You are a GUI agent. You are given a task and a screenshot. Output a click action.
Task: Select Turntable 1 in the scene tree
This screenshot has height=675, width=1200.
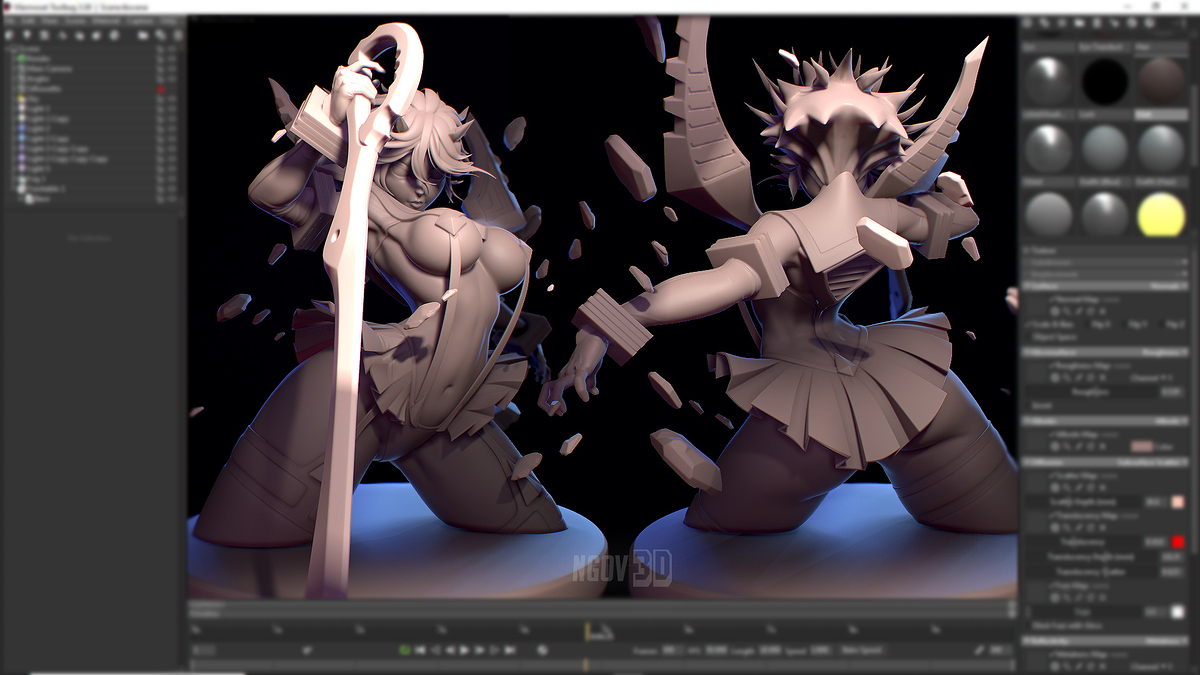point(46,189)
